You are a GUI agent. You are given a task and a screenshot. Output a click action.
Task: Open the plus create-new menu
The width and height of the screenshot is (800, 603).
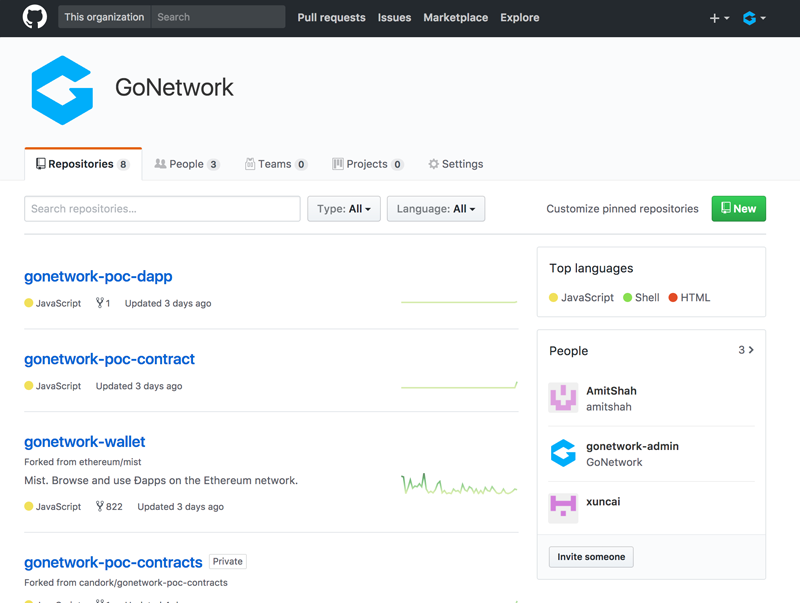point(719,18)
